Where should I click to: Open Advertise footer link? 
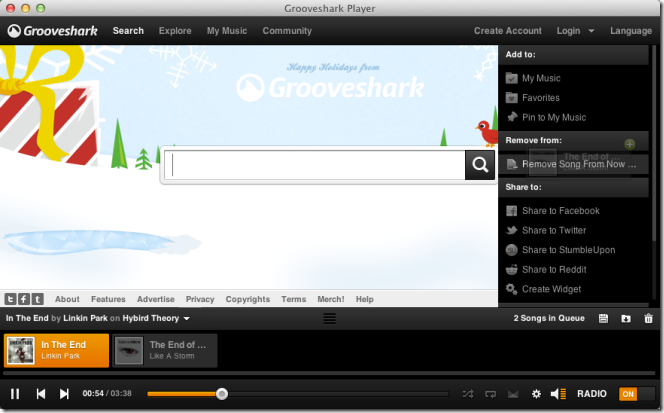[x=156, y=299]
